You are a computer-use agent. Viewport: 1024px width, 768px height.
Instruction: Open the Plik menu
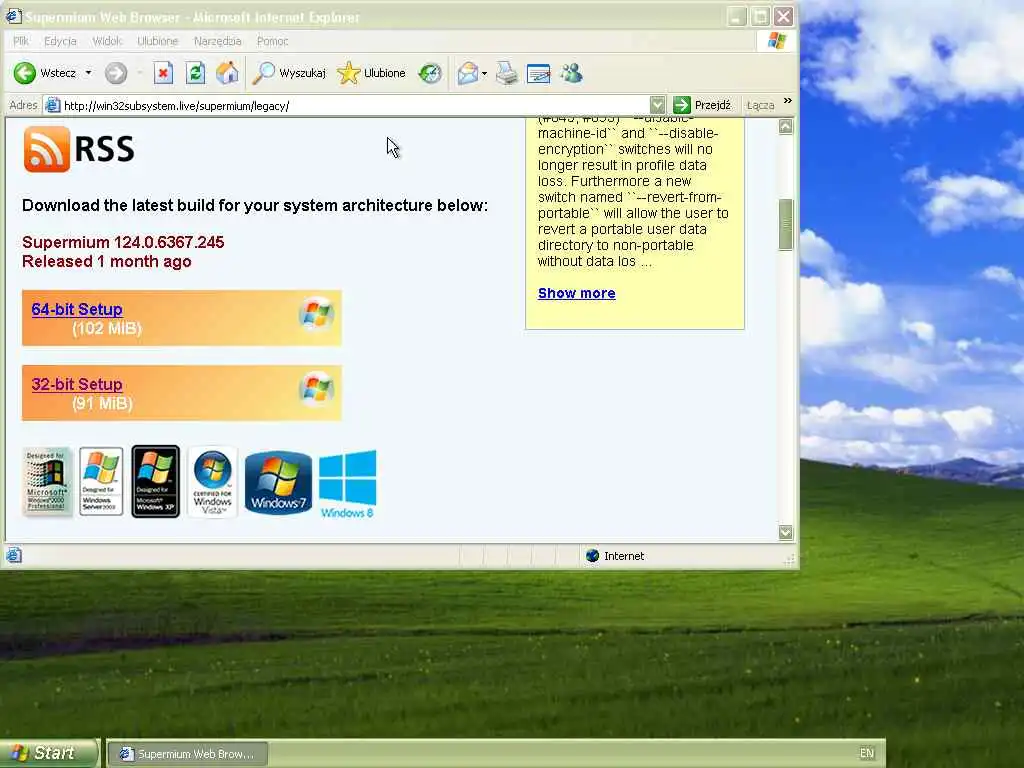pos(21,41)
